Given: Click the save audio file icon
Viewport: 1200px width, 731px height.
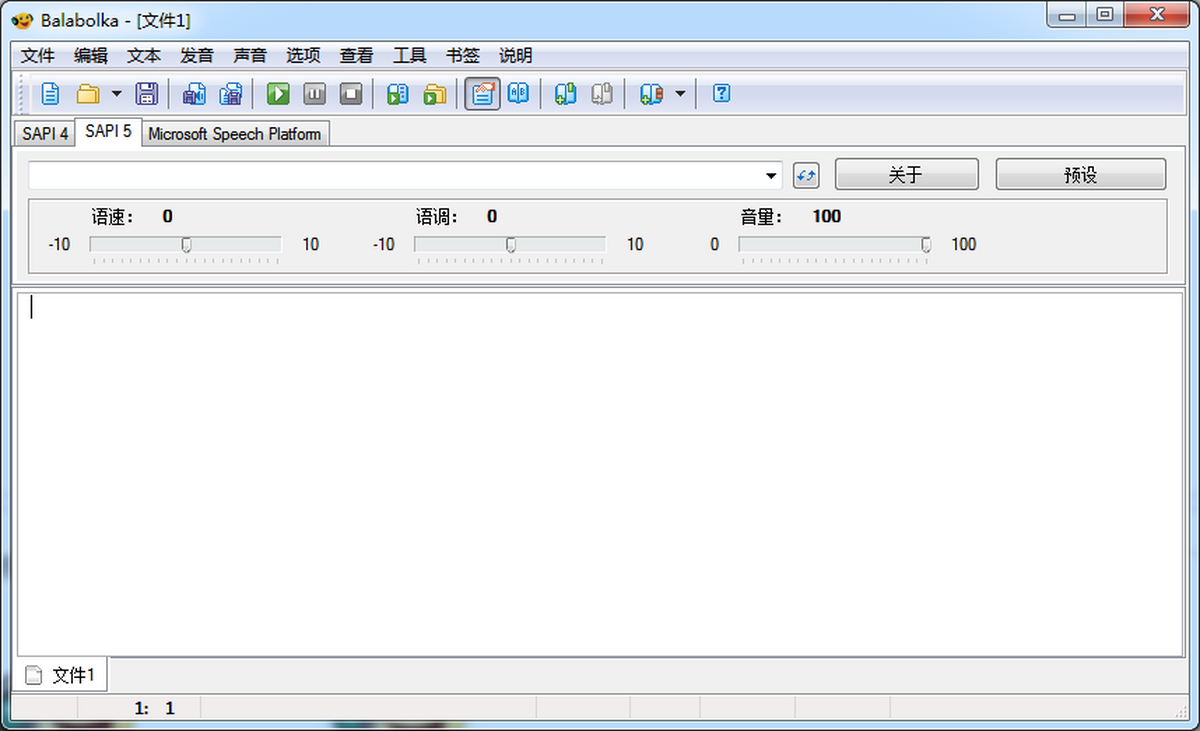Looking at the screenshot, I should click(x=194, y=94).
